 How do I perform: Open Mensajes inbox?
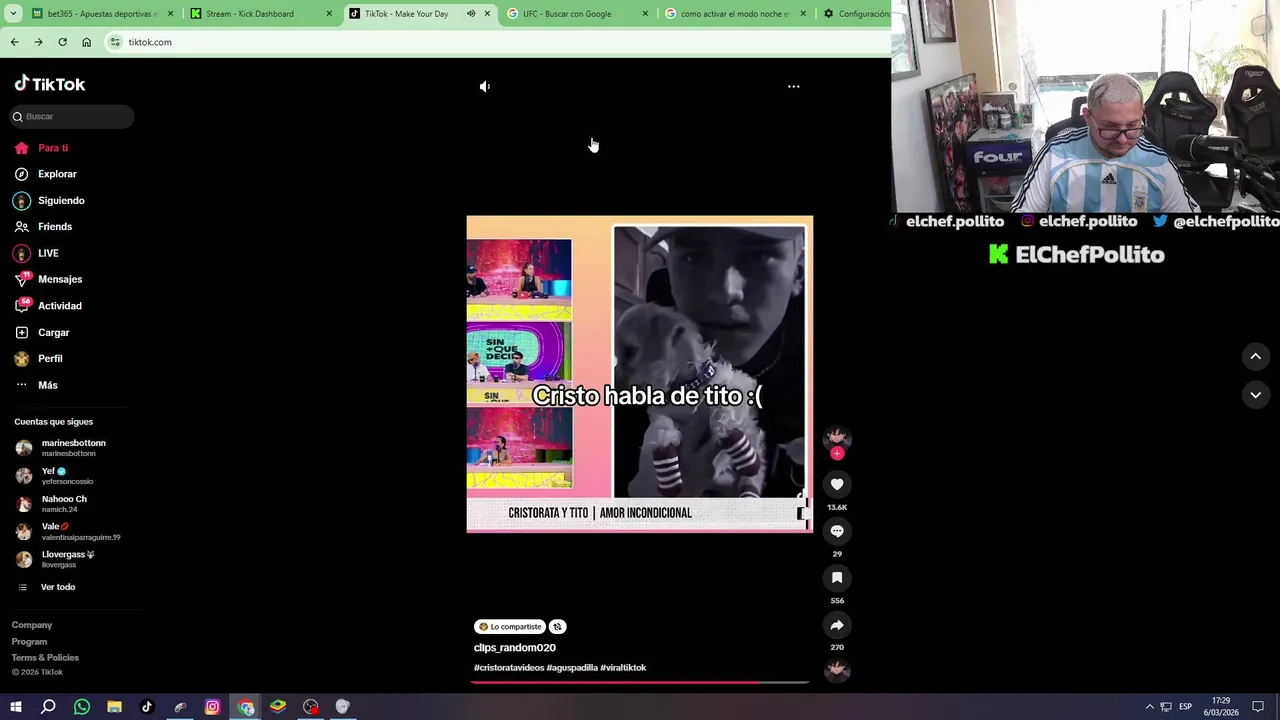coord(60,279)
